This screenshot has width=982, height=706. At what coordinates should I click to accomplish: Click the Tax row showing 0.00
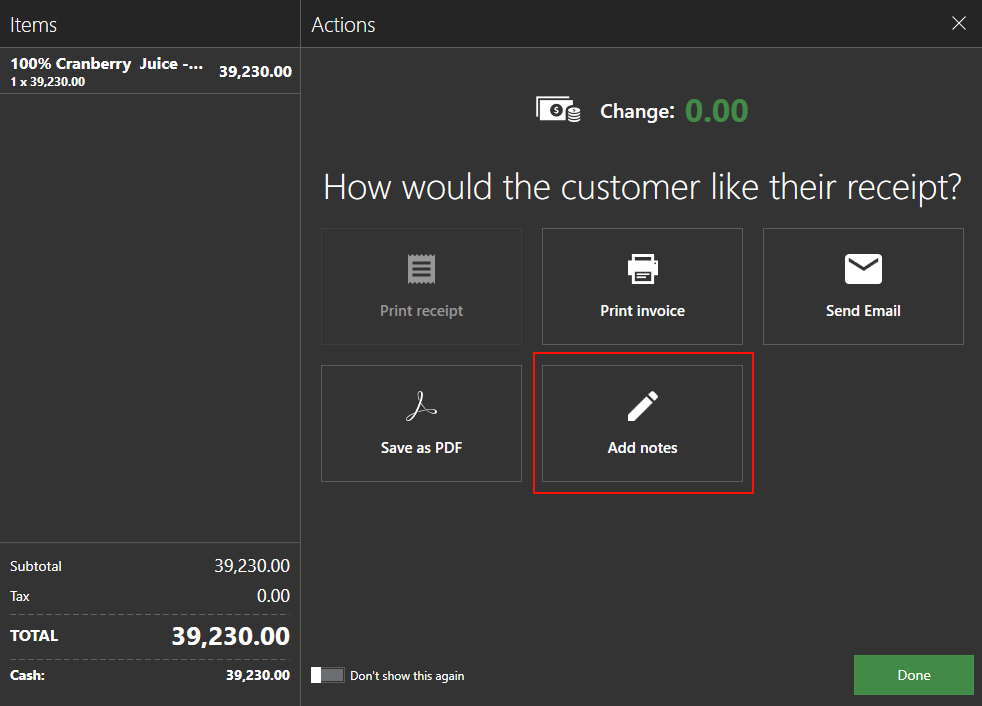[x=150, y=596]
